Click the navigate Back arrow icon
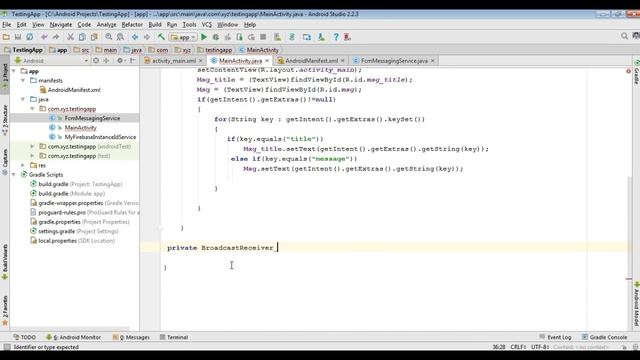This screenshot has height=360, width=640. (135, 37)
